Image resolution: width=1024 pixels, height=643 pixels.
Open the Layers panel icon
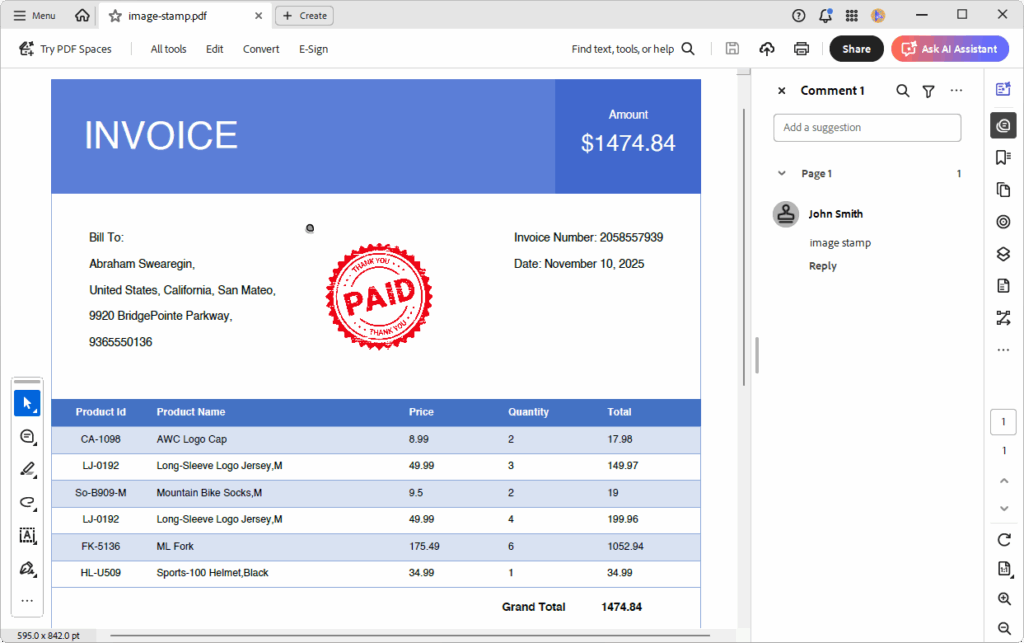pos(1003,254)
